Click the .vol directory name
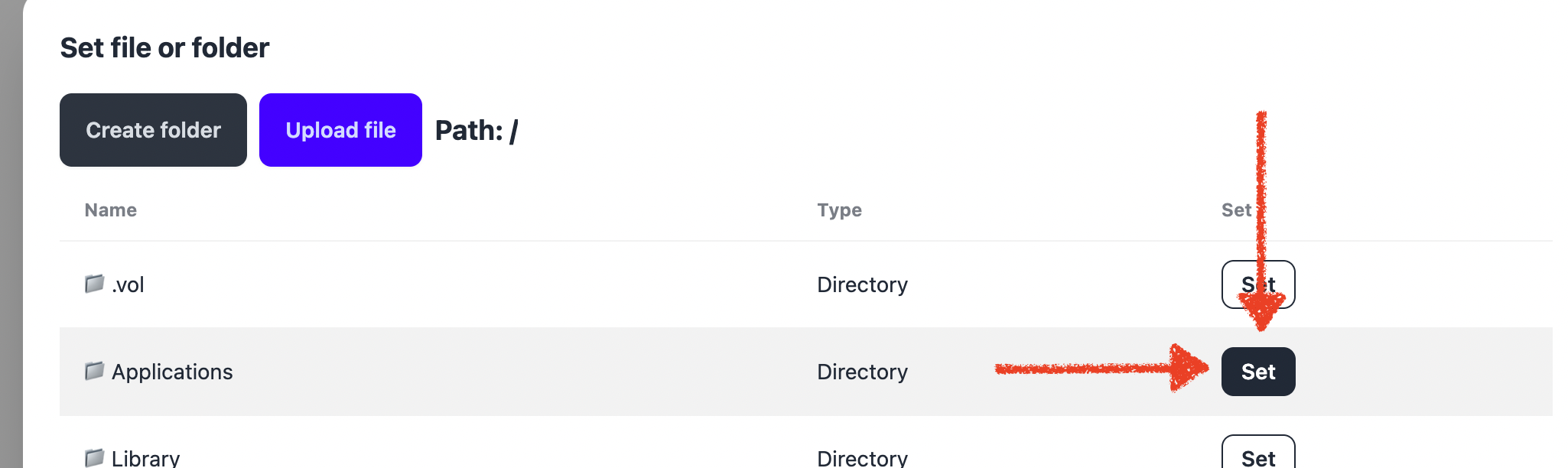 pyautogui.click(x=127, y=284)
